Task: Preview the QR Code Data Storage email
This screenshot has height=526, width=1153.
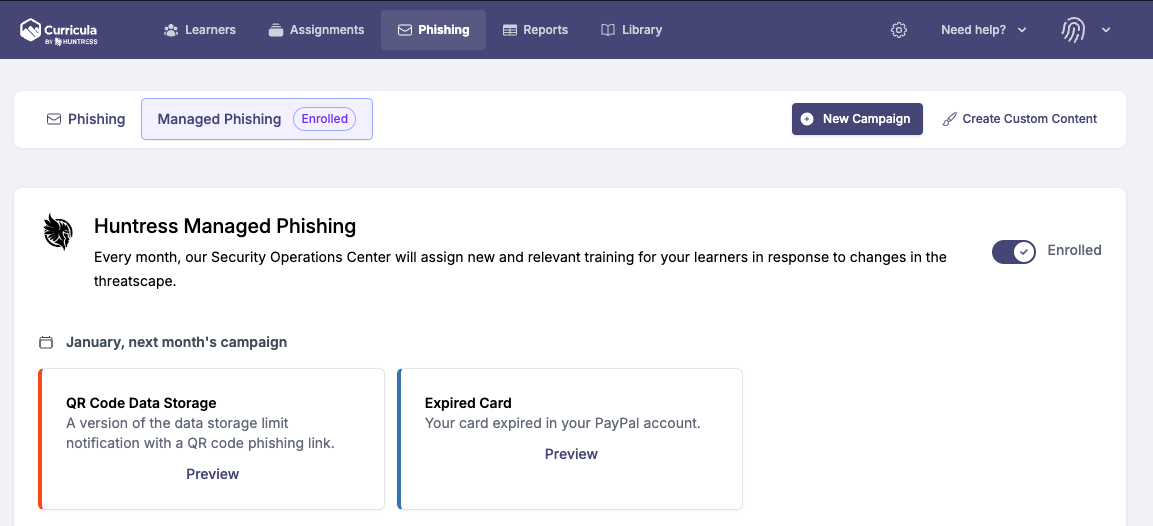Action: click(213, 474)
